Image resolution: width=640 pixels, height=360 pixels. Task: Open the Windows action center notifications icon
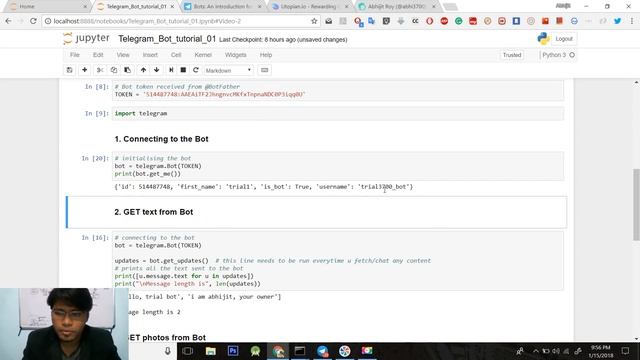coord(625,351)
